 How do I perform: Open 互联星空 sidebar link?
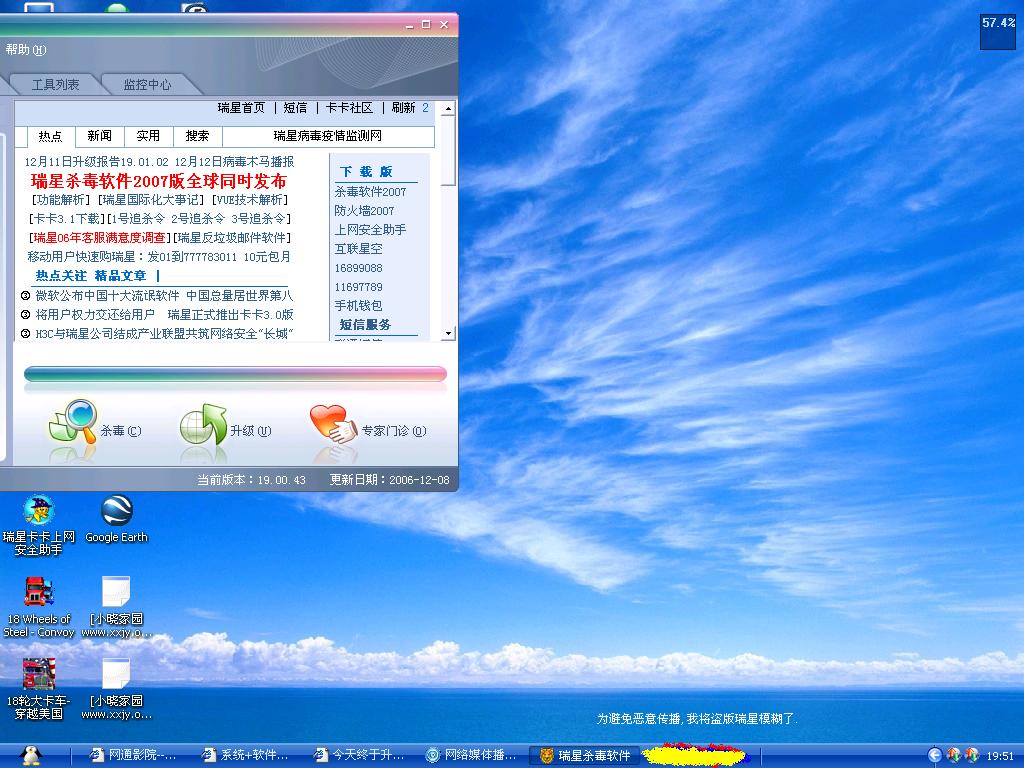pyautogui.click(x=359, y=249)
